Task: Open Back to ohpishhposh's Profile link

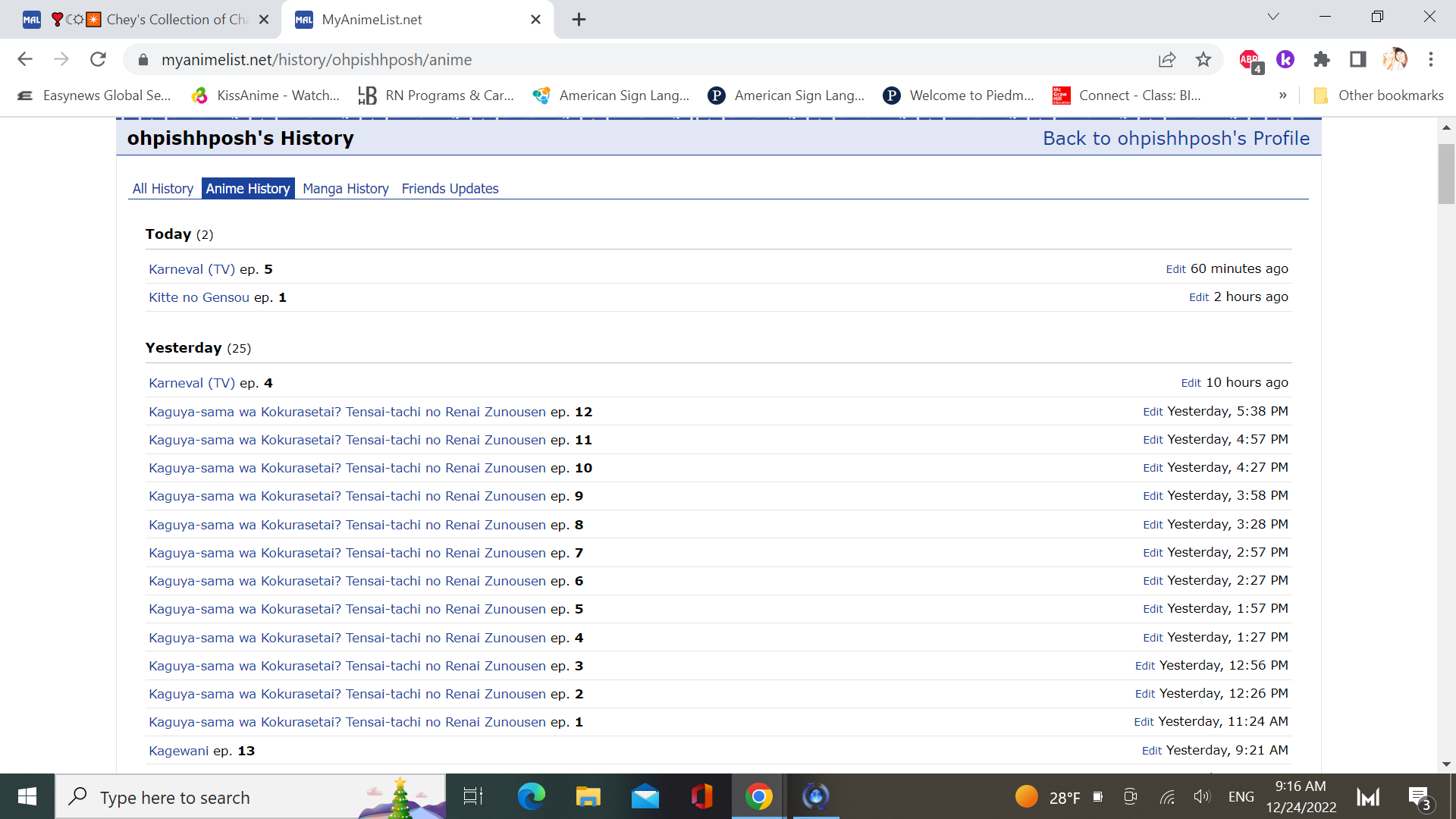Action: (x=1175, y=138)
